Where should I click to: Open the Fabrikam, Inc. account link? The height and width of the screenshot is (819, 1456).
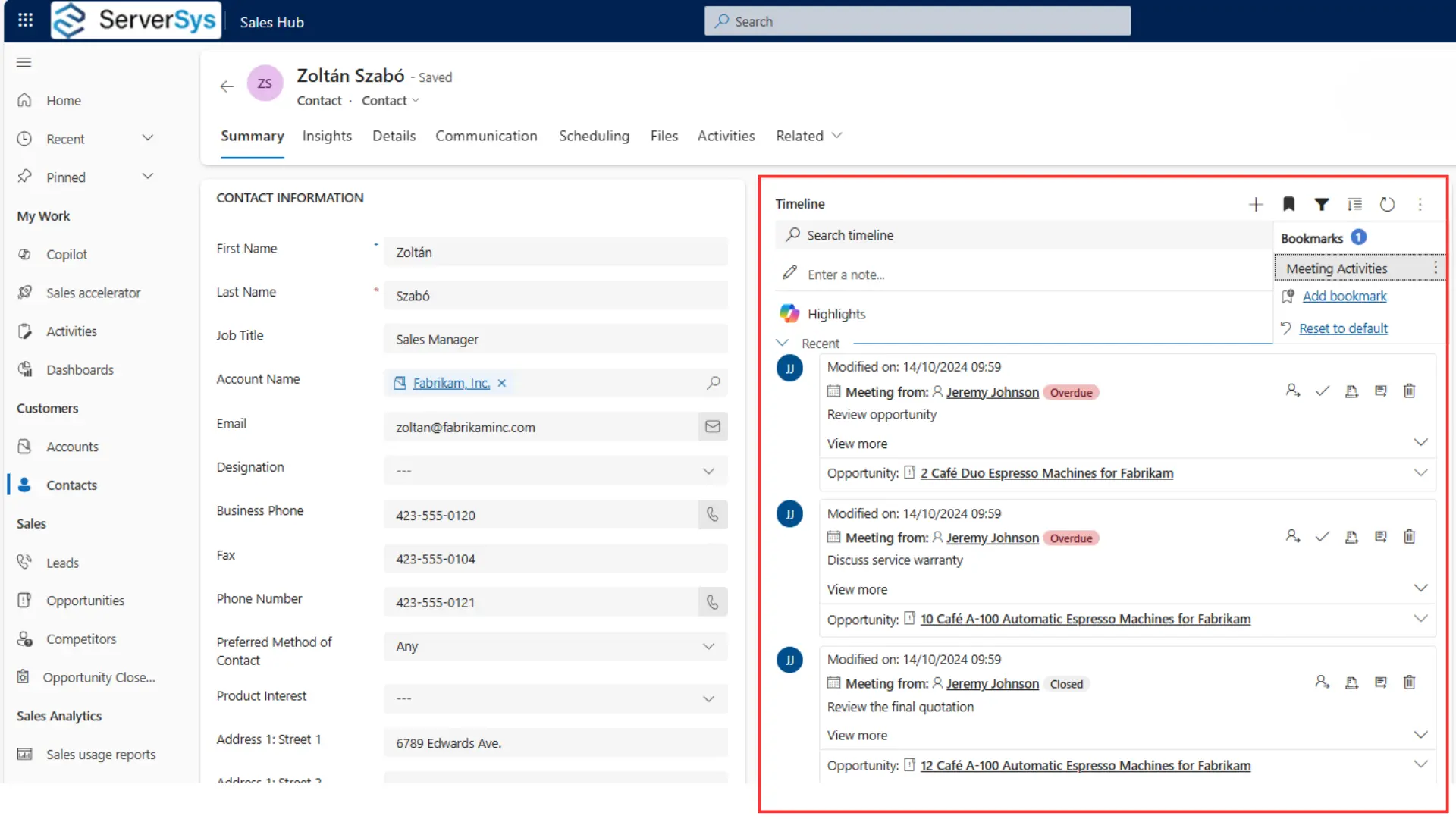point(451,384)
